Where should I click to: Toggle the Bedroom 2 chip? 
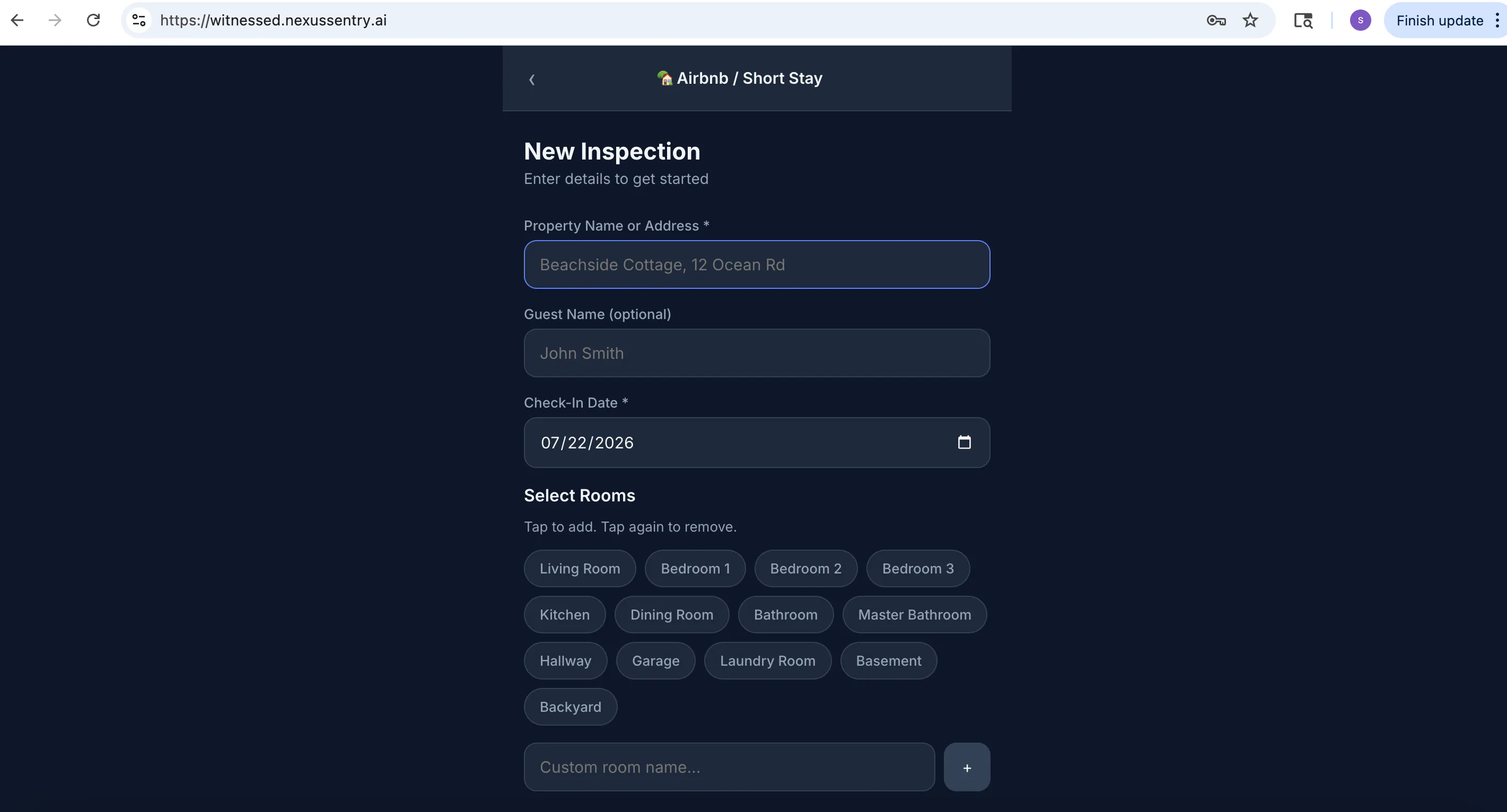coord(806,569)
